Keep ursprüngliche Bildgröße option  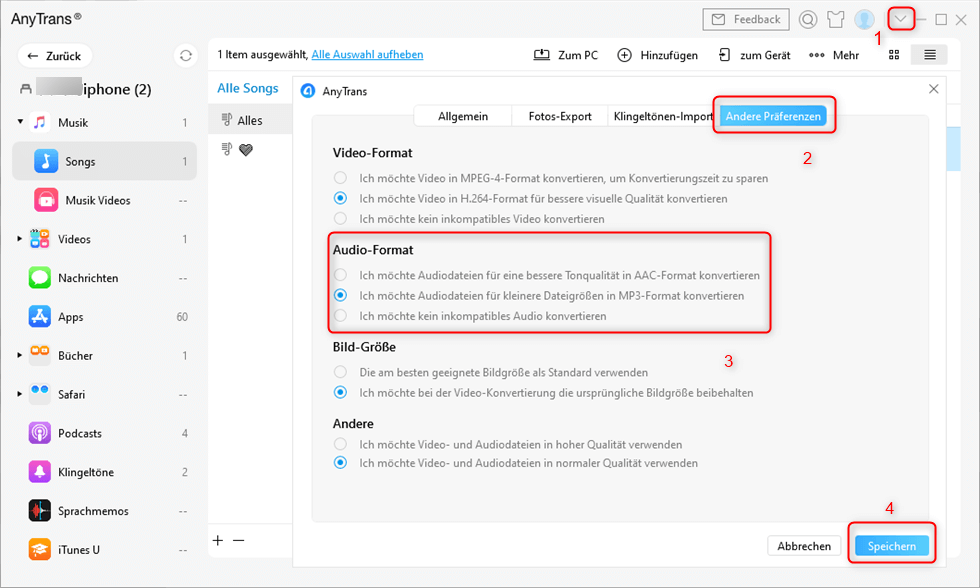(340, 392)
